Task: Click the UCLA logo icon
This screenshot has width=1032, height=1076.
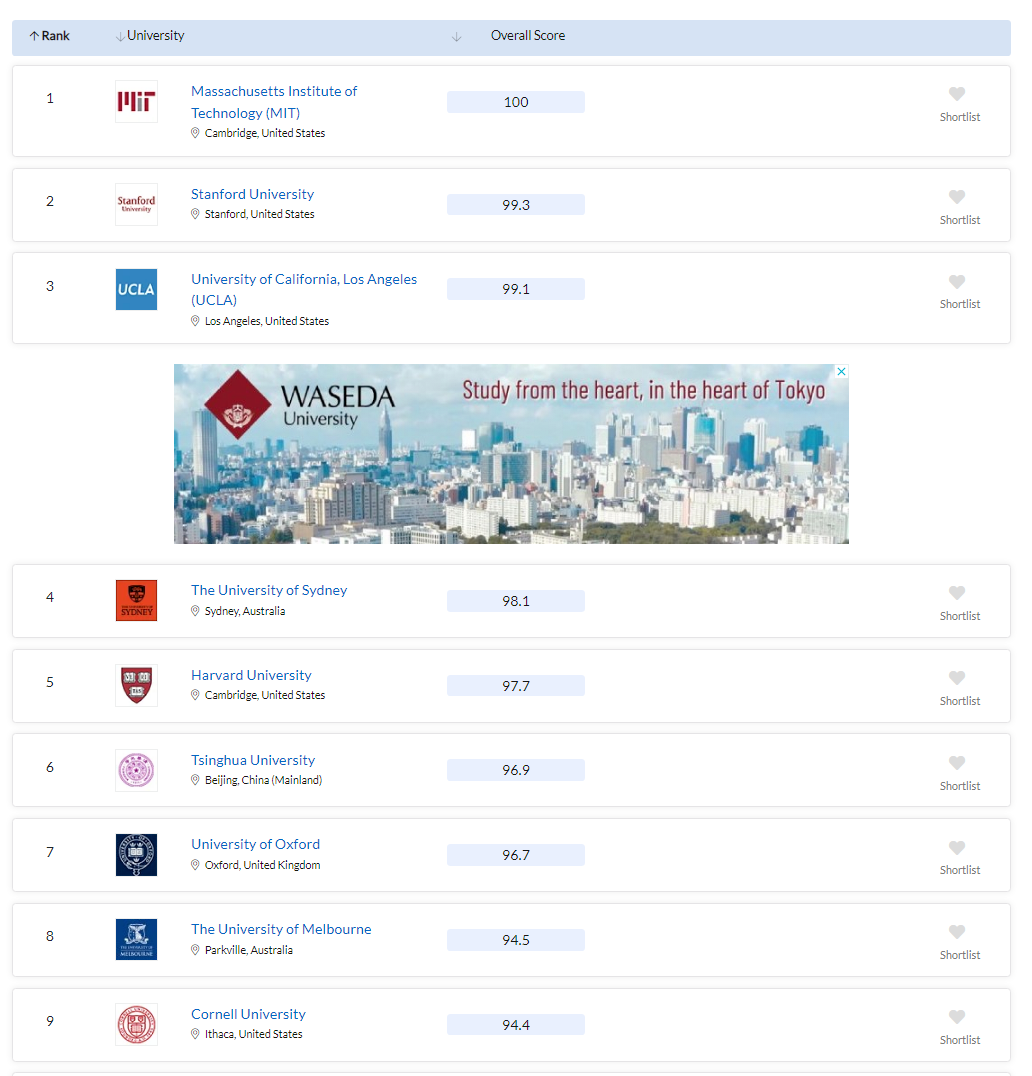Action: 136,289
